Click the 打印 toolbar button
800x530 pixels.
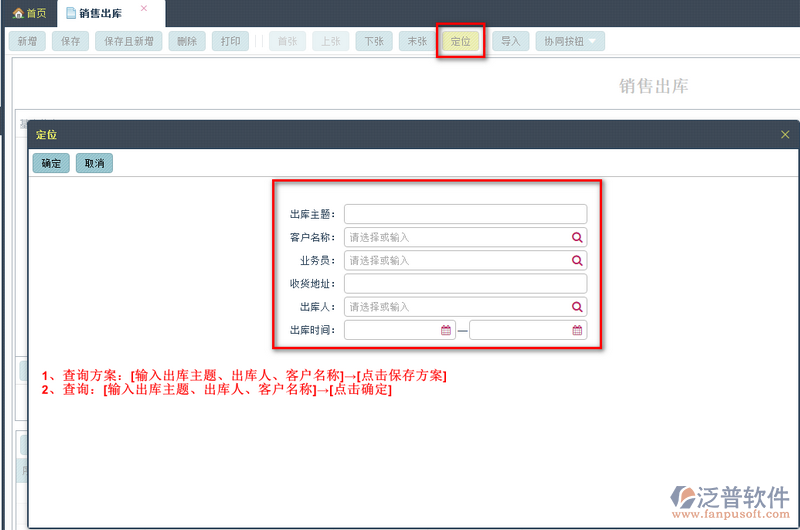pyautogui.click(x=230, y=41)
